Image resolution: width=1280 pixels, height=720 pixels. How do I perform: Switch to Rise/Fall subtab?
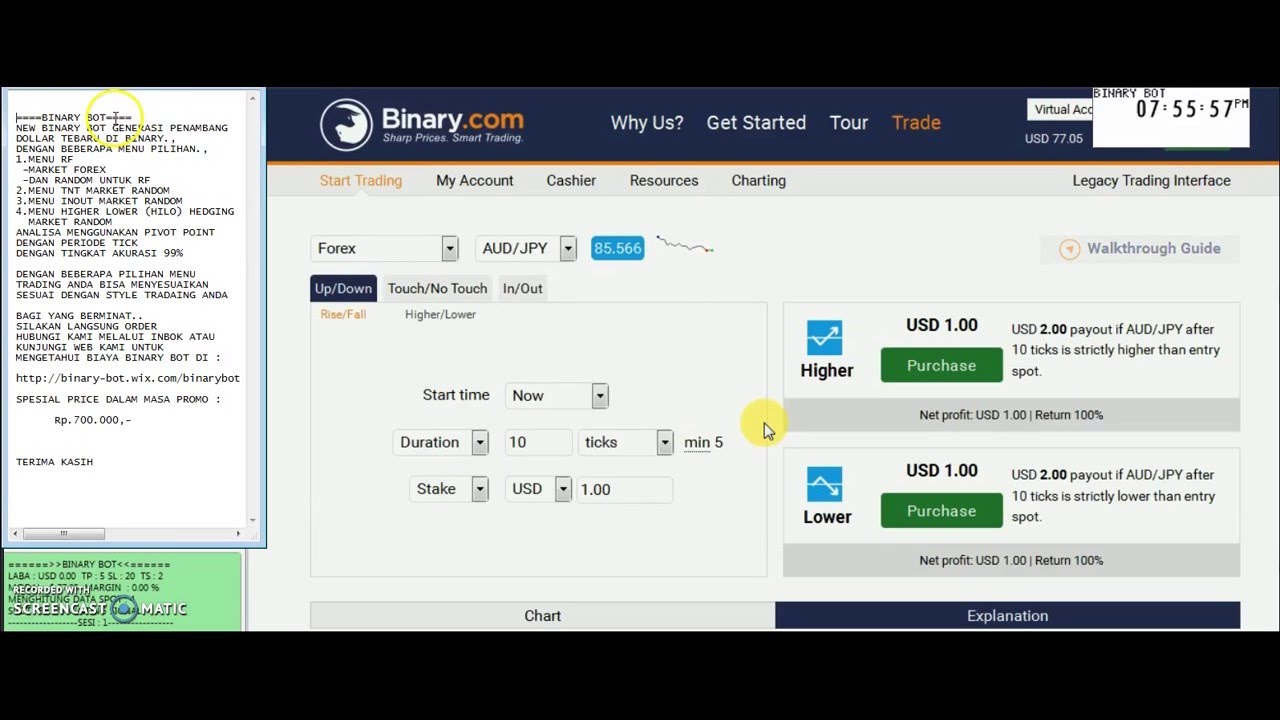343,314
